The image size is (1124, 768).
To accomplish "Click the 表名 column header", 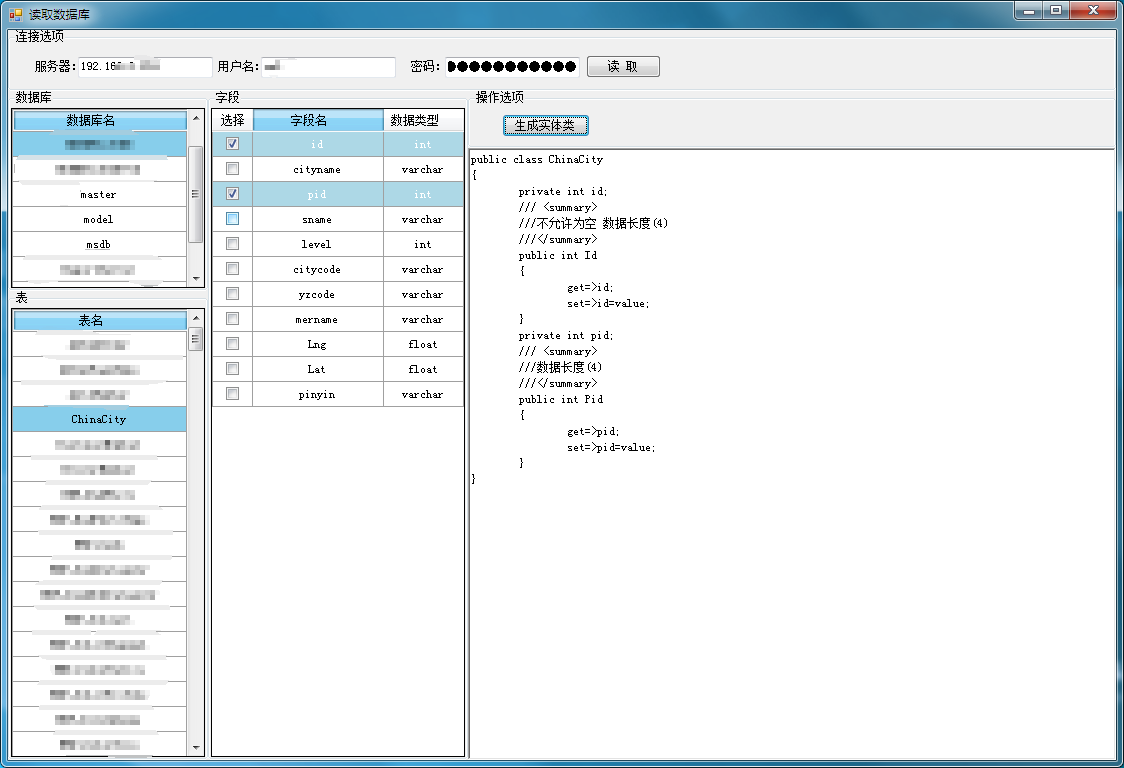I will pyautogui.click(x=100, y=320).
